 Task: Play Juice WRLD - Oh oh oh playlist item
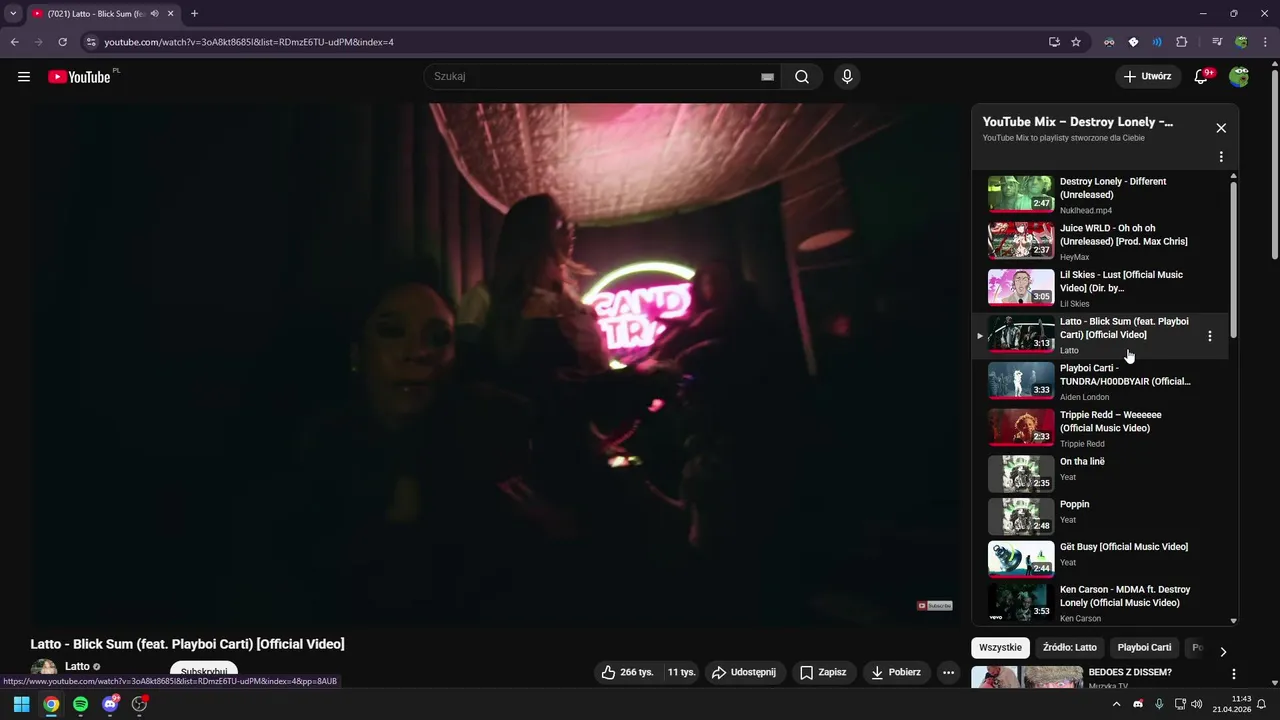pyautogui.click(x=1098, y=242)
